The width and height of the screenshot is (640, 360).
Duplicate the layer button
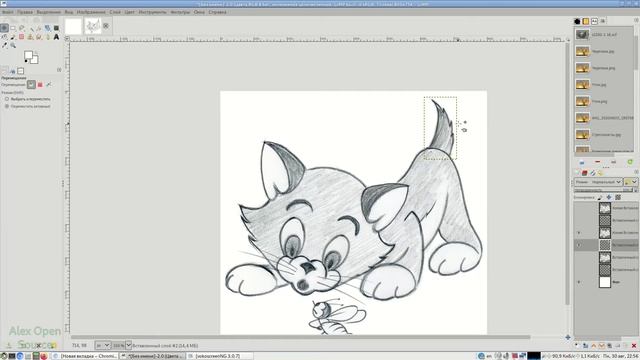pos(609,346)
